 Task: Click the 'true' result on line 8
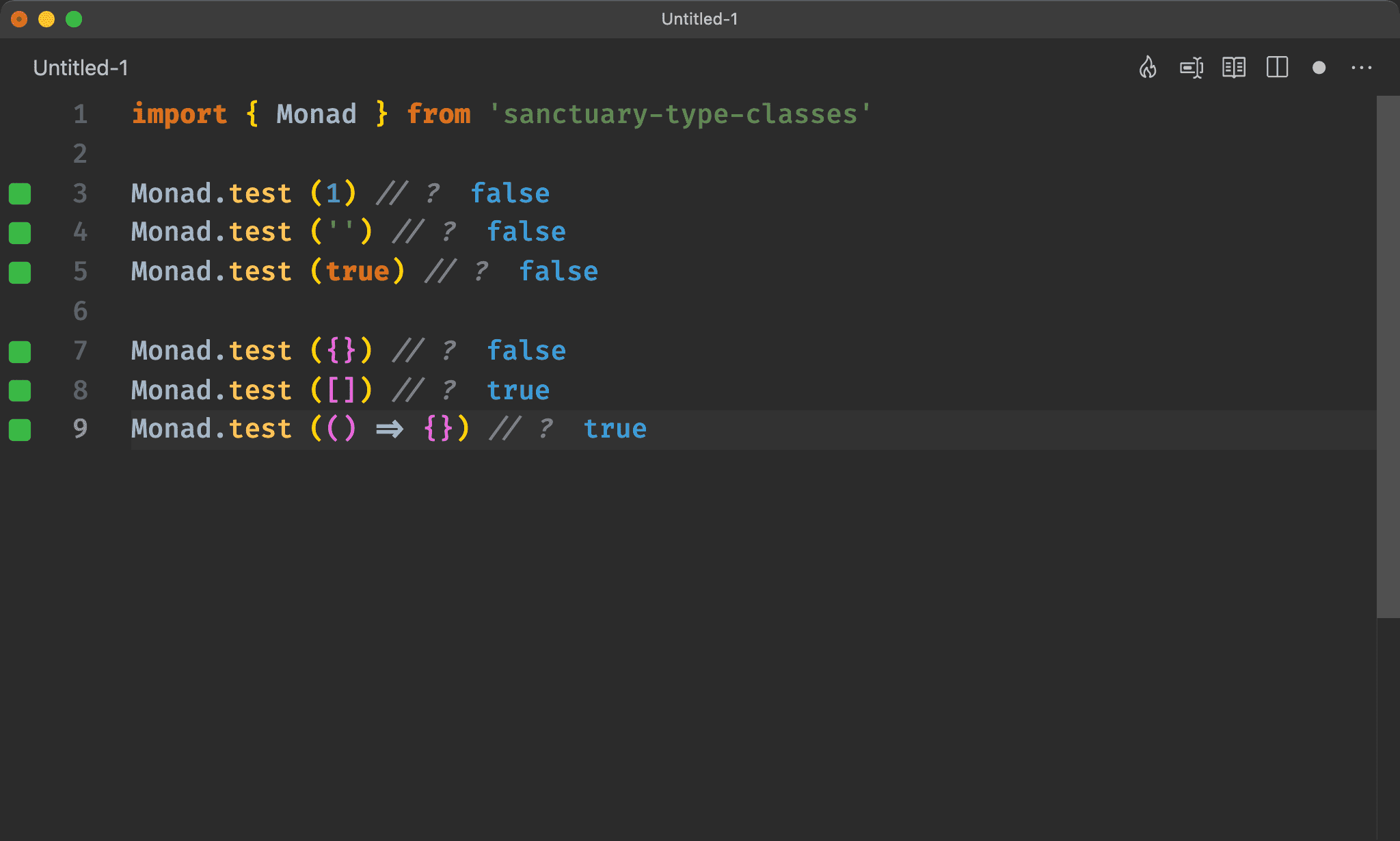tap(518, 390)
